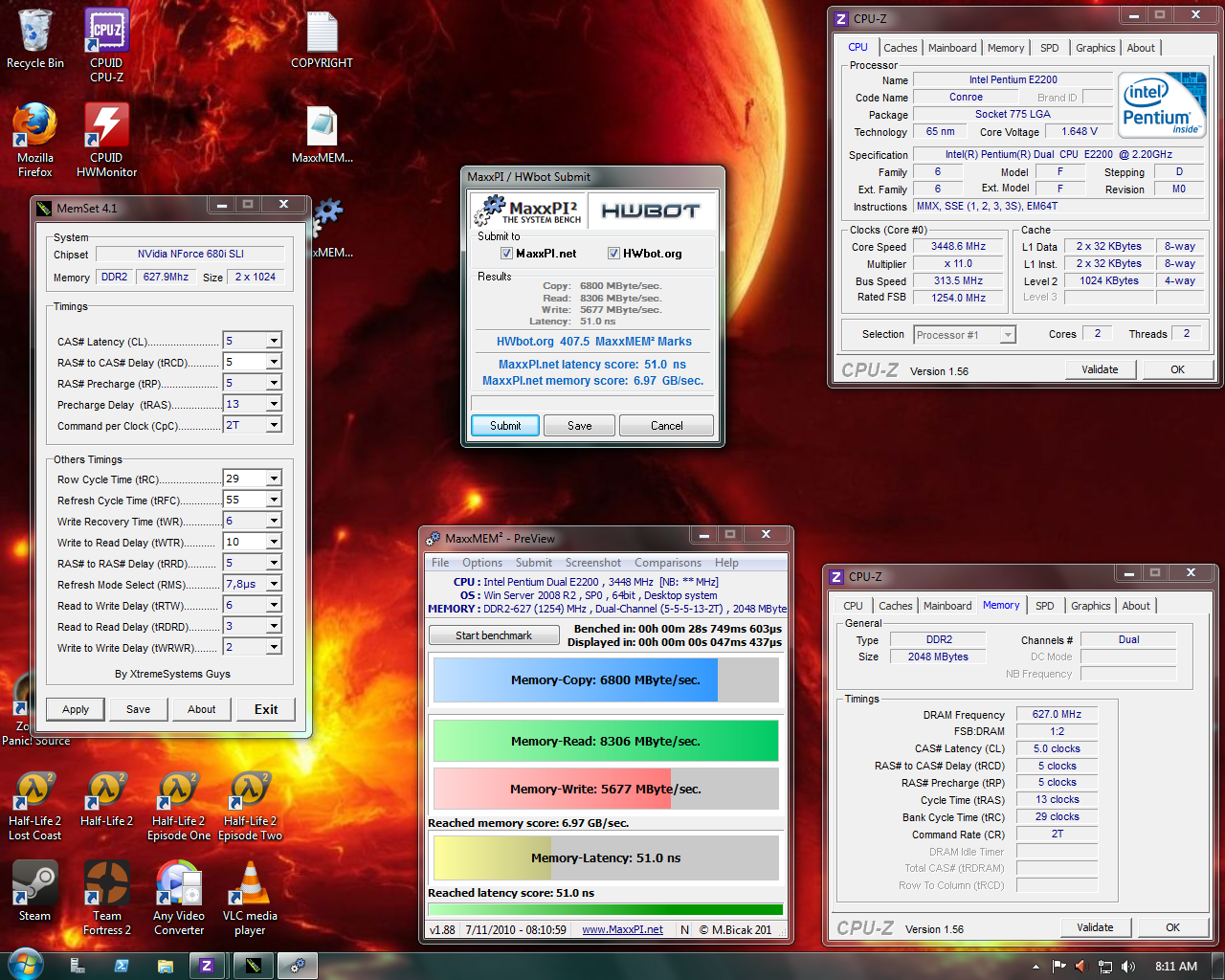Expand Command per Clock (CpC) dropdown
This screenshot has height=980, width=1225.
274,425
